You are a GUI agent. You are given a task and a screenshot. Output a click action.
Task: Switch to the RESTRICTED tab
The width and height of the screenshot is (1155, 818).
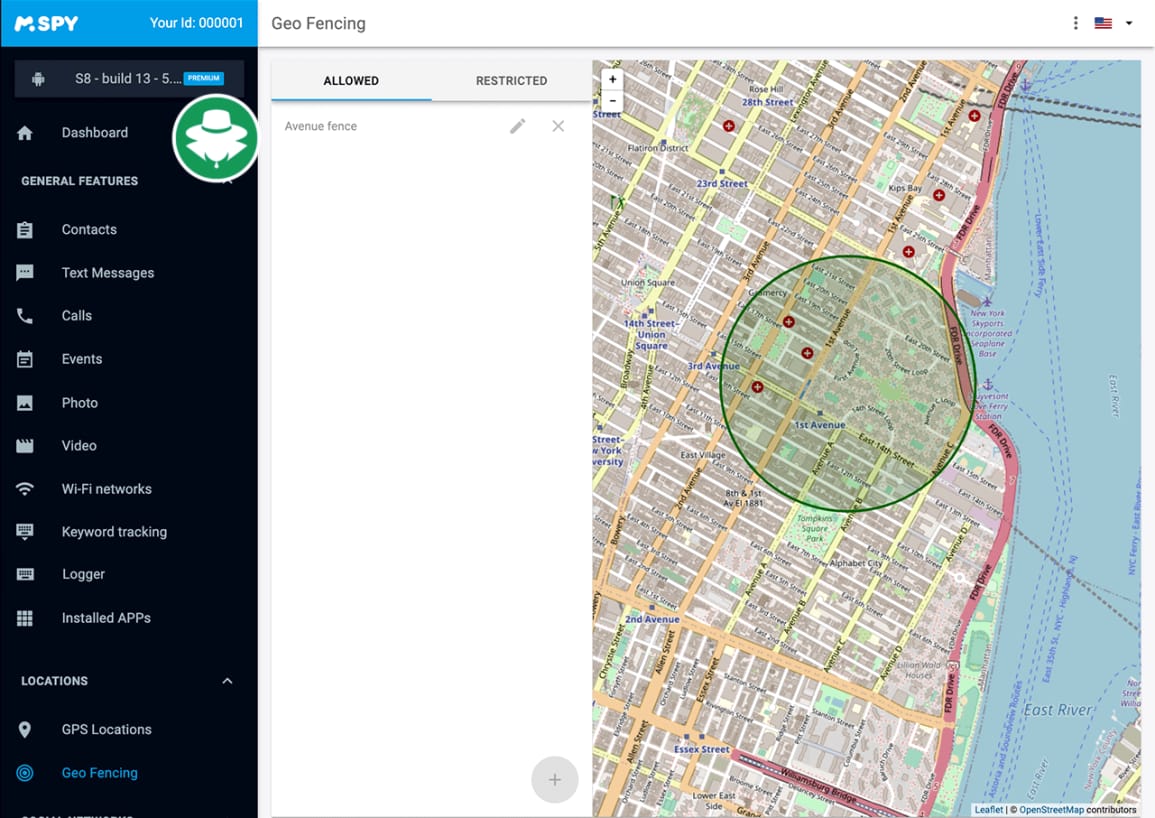pyautogui.click(x=511, y=81)
